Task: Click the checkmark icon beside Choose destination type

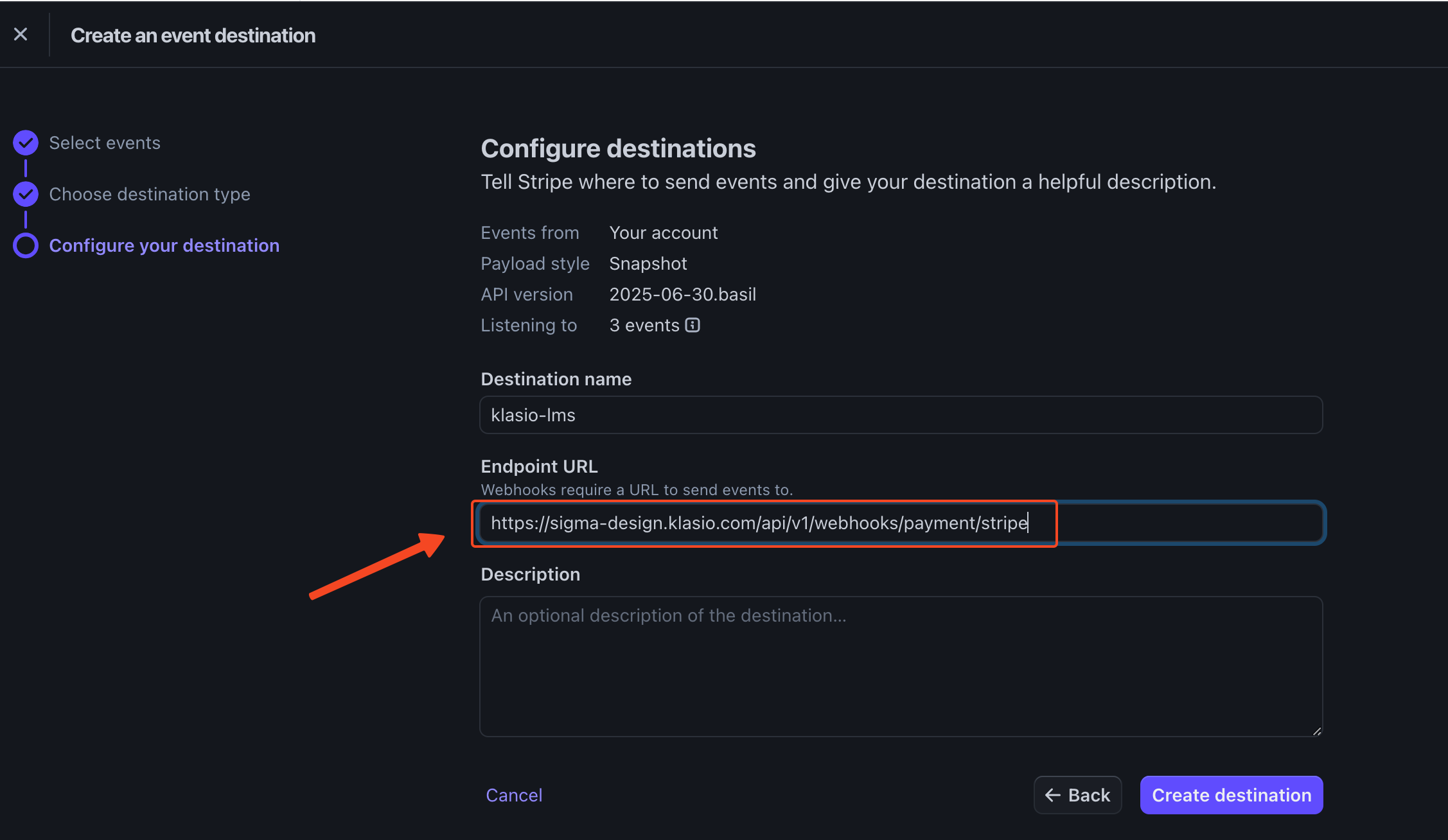Action: [26, 194]
